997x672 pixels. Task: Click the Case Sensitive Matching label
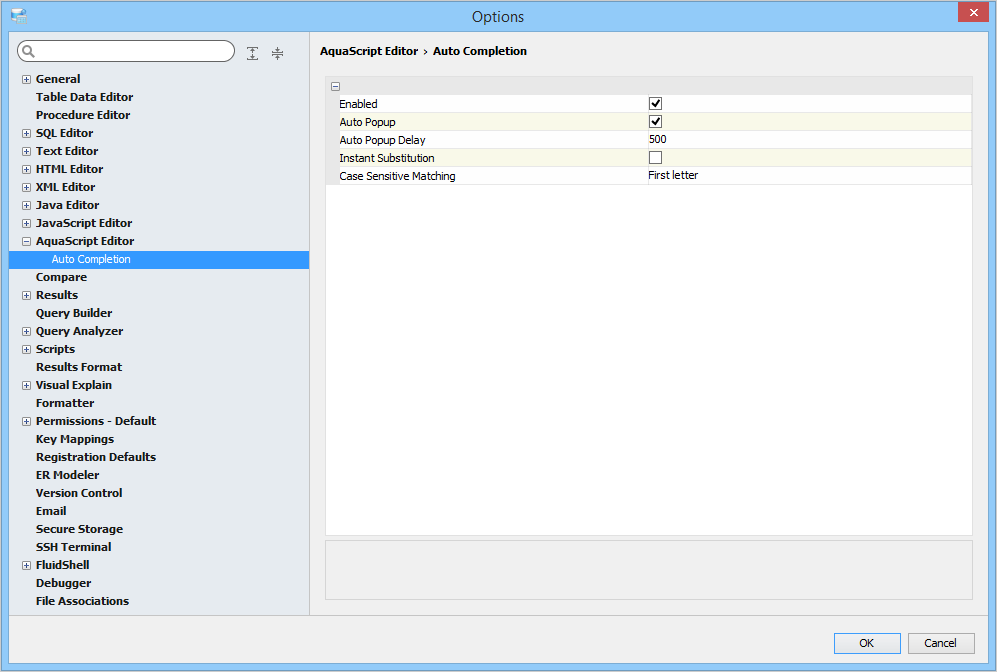(x=397, y=176)
